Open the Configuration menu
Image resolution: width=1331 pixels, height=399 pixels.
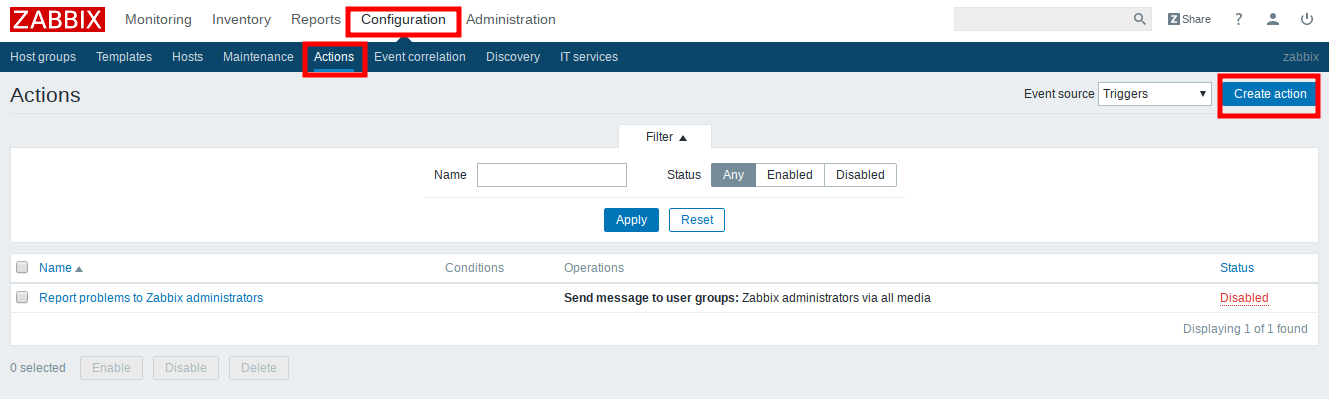404,19
